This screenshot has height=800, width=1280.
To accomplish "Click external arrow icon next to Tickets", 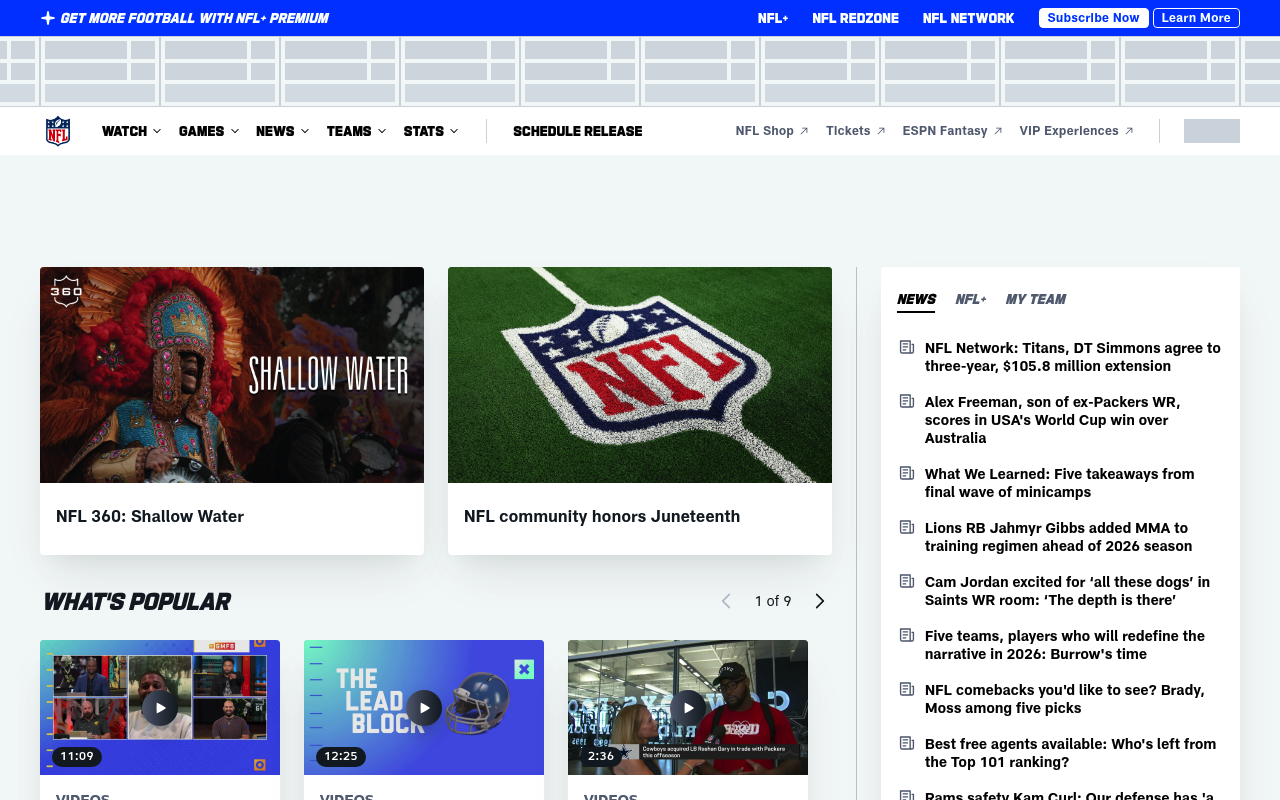I will click(881, 131).
